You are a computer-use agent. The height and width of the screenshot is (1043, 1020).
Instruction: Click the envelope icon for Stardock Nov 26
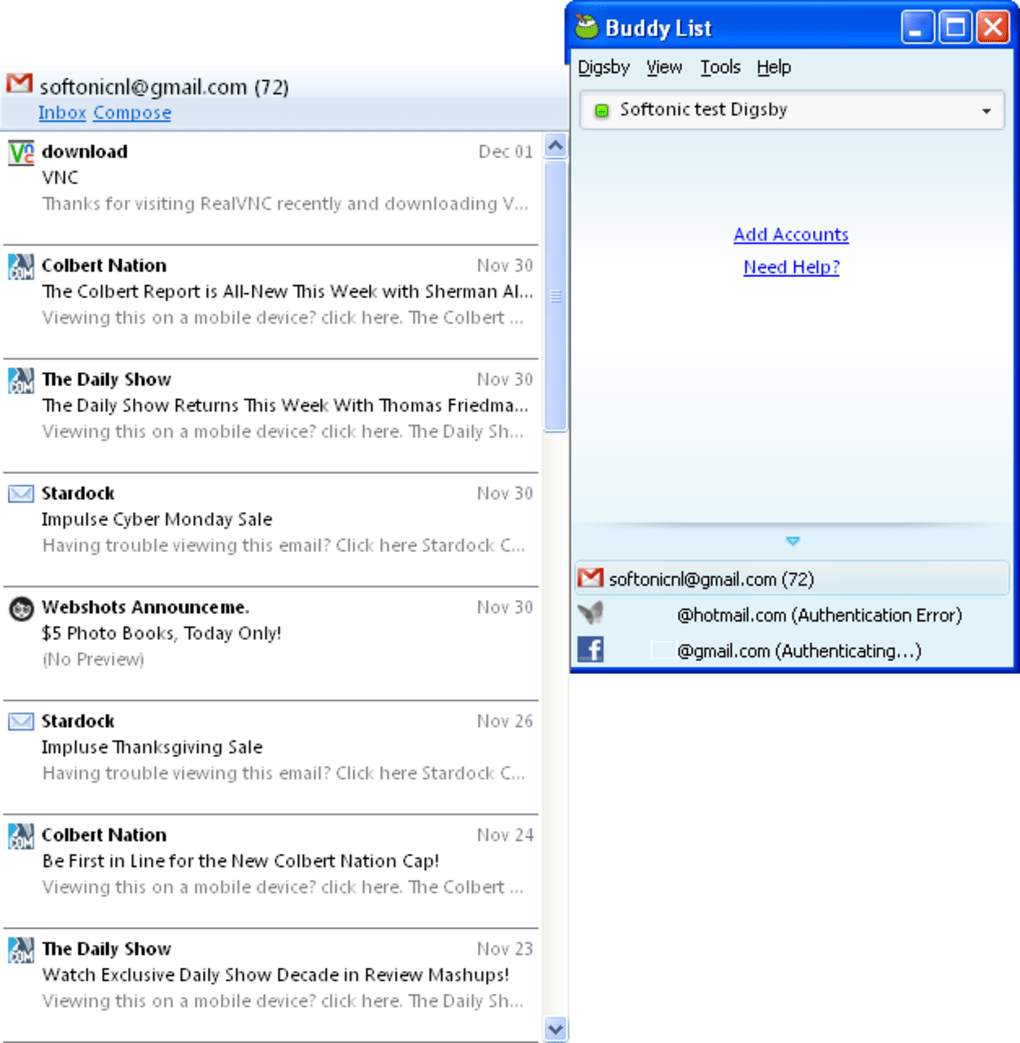click(21, 722)
